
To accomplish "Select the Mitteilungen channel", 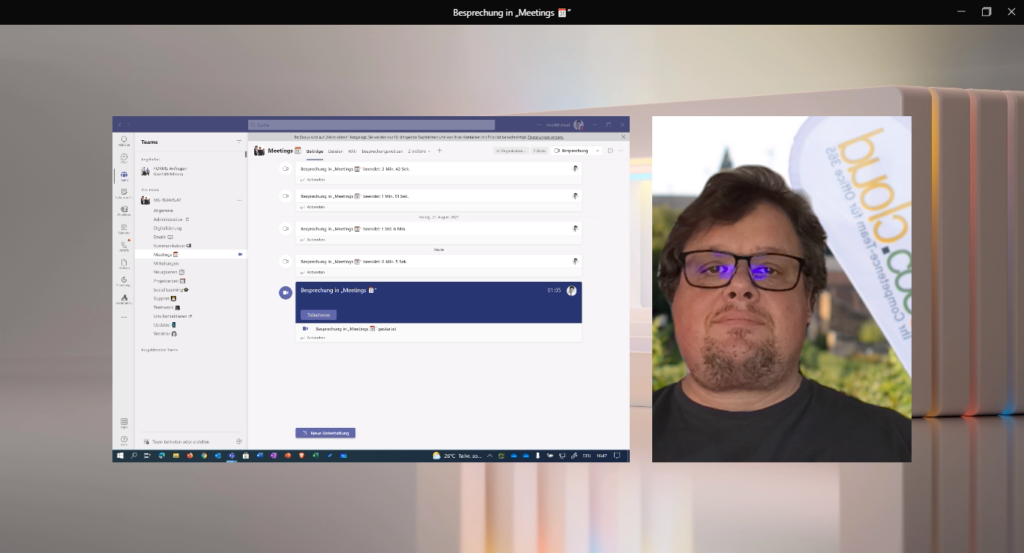I will (166, 263).
